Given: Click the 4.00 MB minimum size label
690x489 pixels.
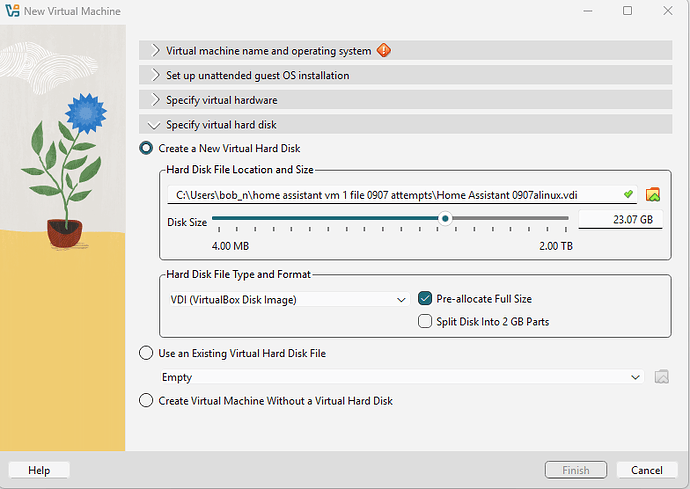Looking at the screenshot, I should pyautogui.click(x=230, y=246).
